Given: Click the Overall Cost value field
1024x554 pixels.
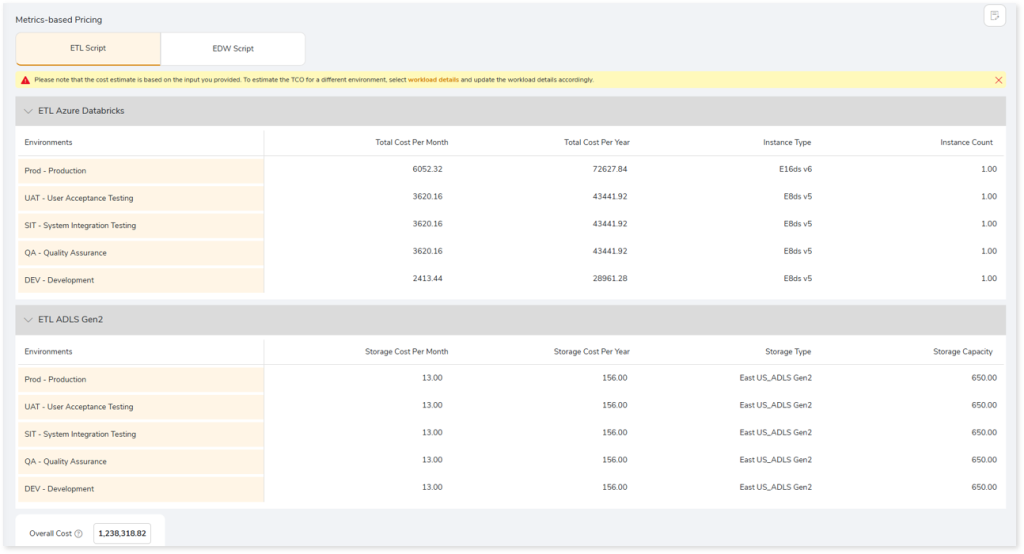Looking at the screenshot, I should coord(122,534).
